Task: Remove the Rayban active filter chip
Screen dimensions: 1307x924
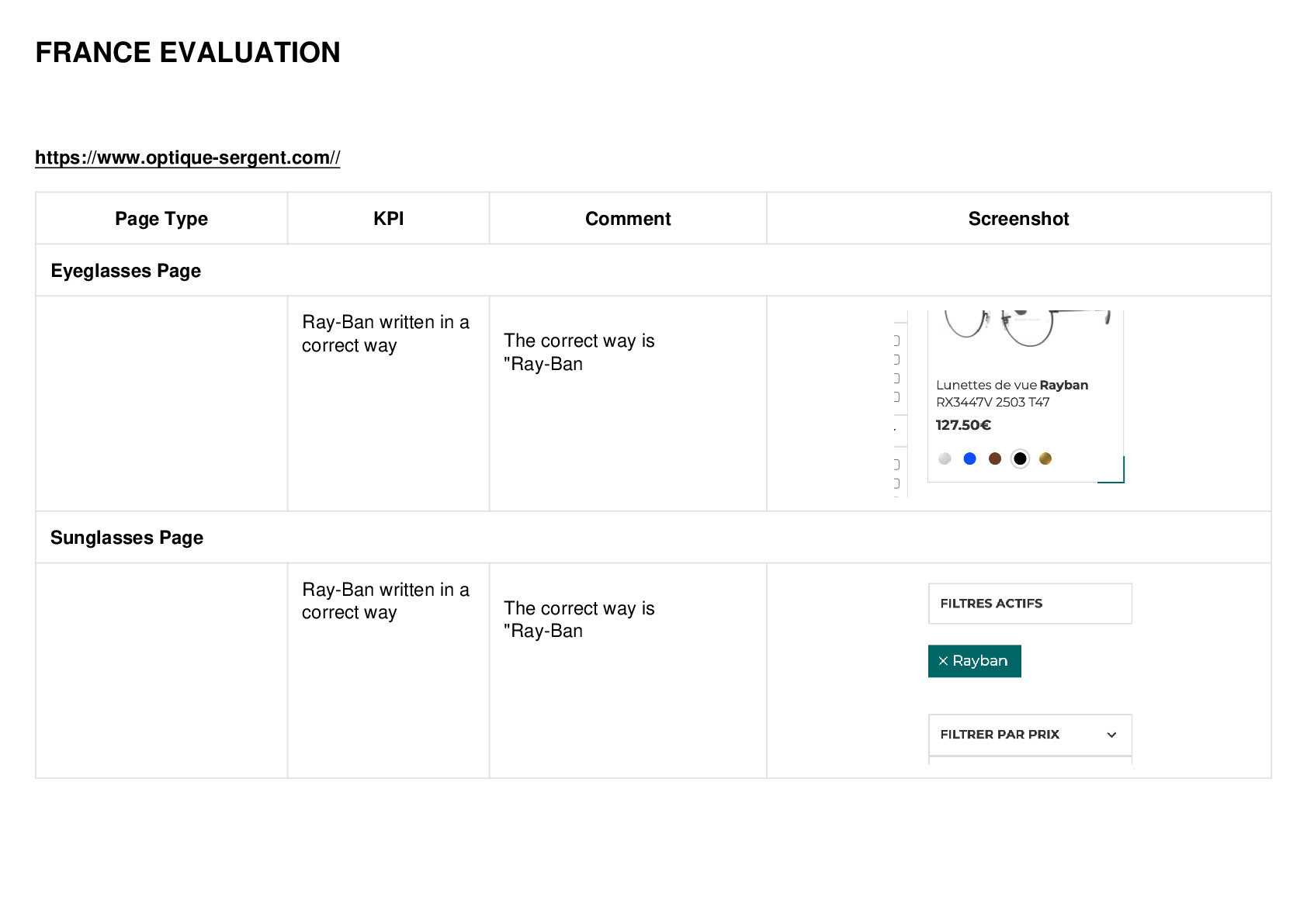Action: [x=974, y=661]
